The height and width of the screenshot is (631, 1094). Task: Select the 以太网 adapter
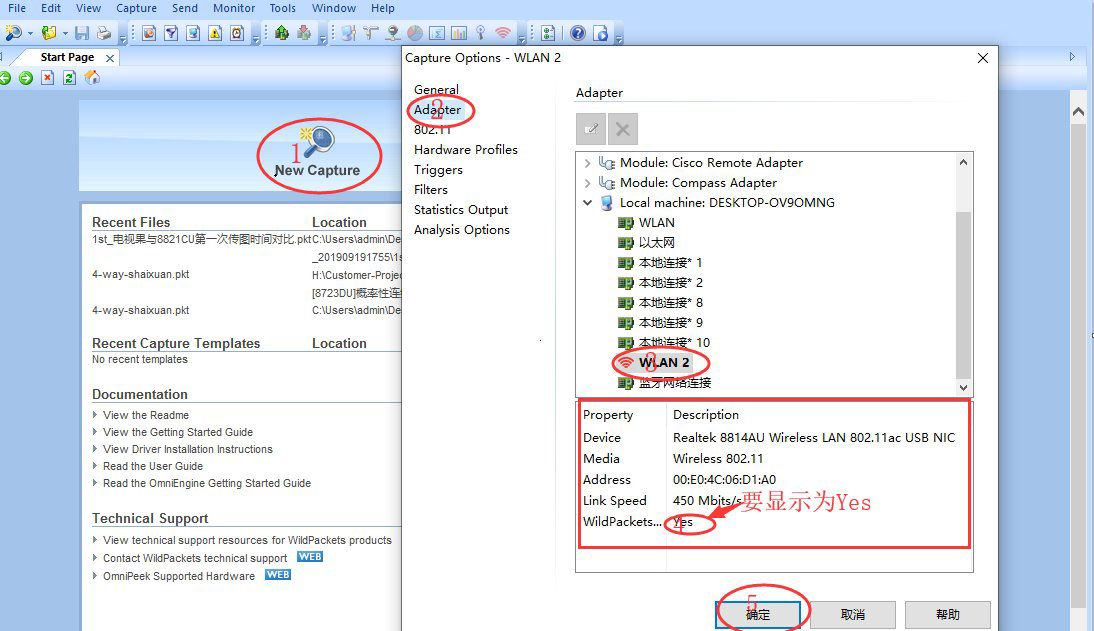click(657, 243)
